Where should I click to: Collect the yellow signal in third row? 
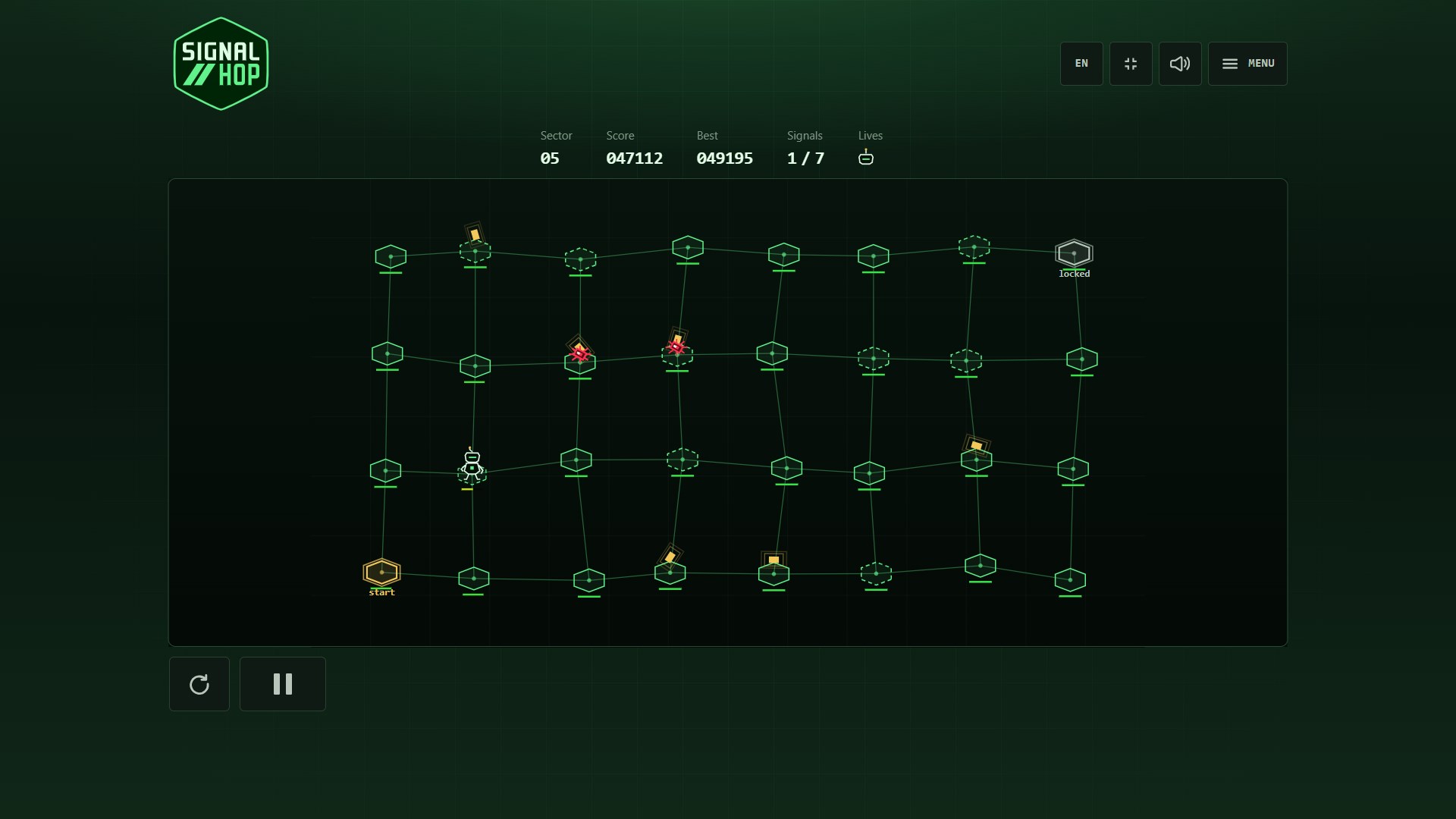tap(977, 445)
